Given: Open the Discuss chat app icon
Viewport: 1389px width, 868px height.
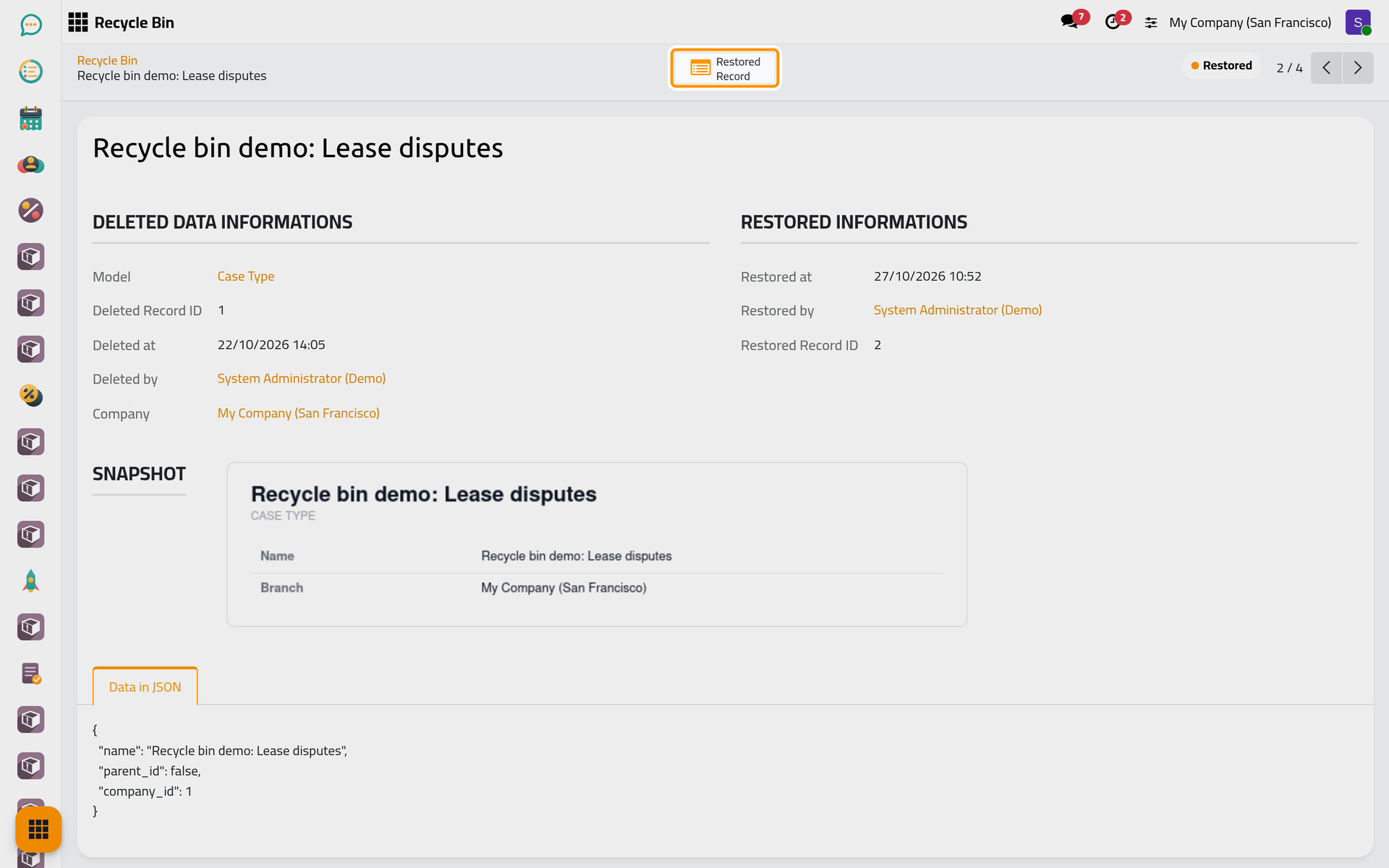Looking at the screenshot, I should point(30,25).
